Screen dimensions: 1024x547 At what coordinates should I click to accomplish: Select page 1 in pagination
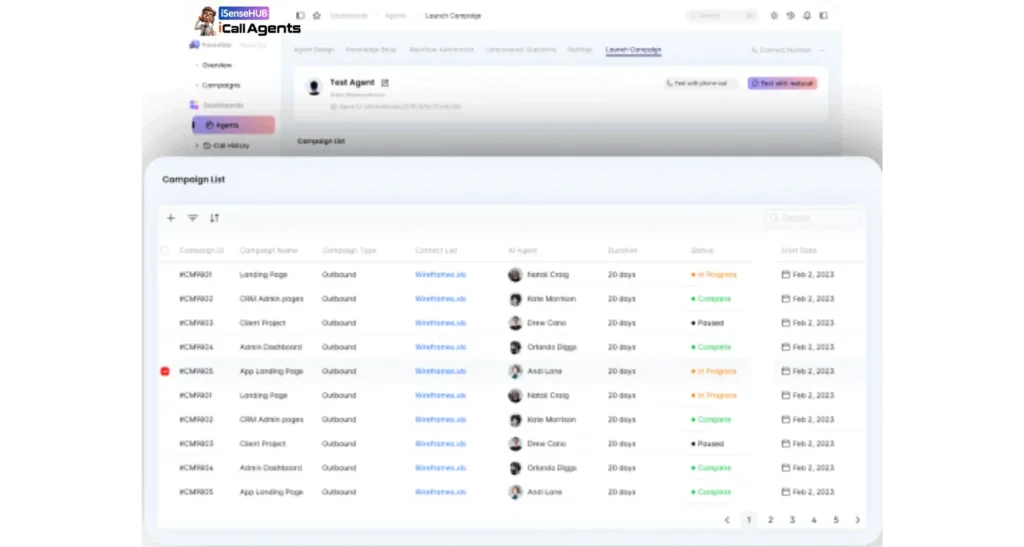click(749, 520)
